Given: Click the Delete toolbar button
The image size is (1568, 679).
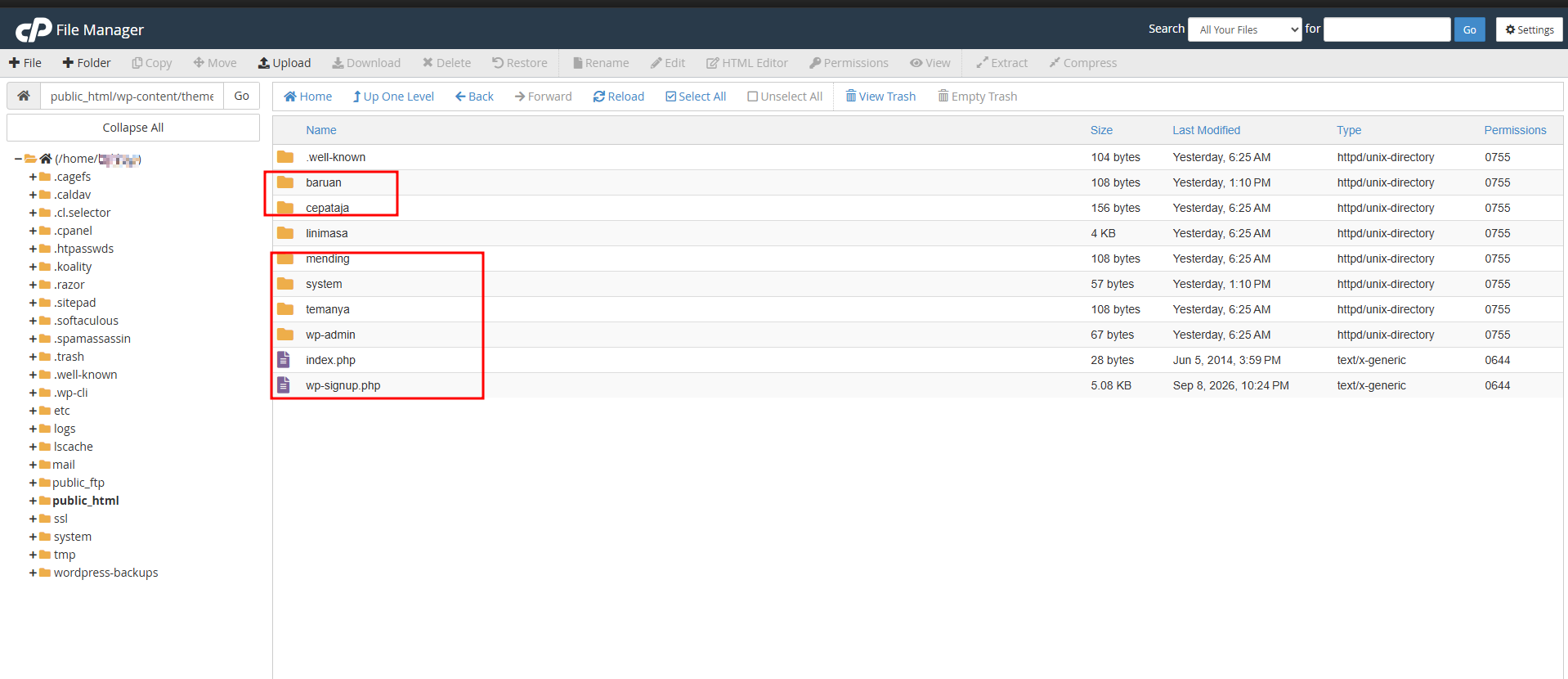Looking at the screenshot, I should [446, 63].
